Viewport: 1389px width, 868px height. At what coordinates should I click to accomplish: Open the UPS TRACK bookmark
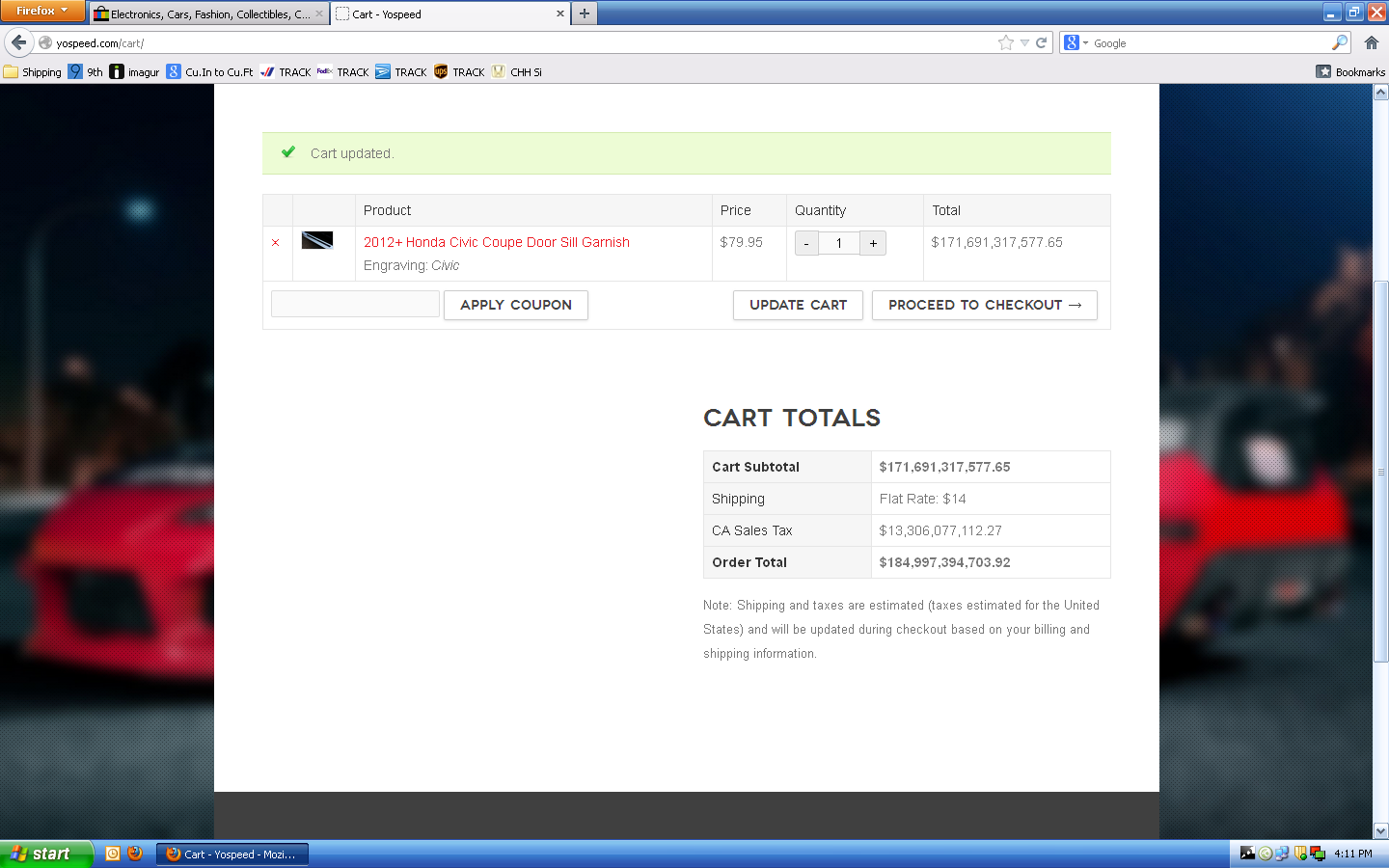click(x=459, y=72)
